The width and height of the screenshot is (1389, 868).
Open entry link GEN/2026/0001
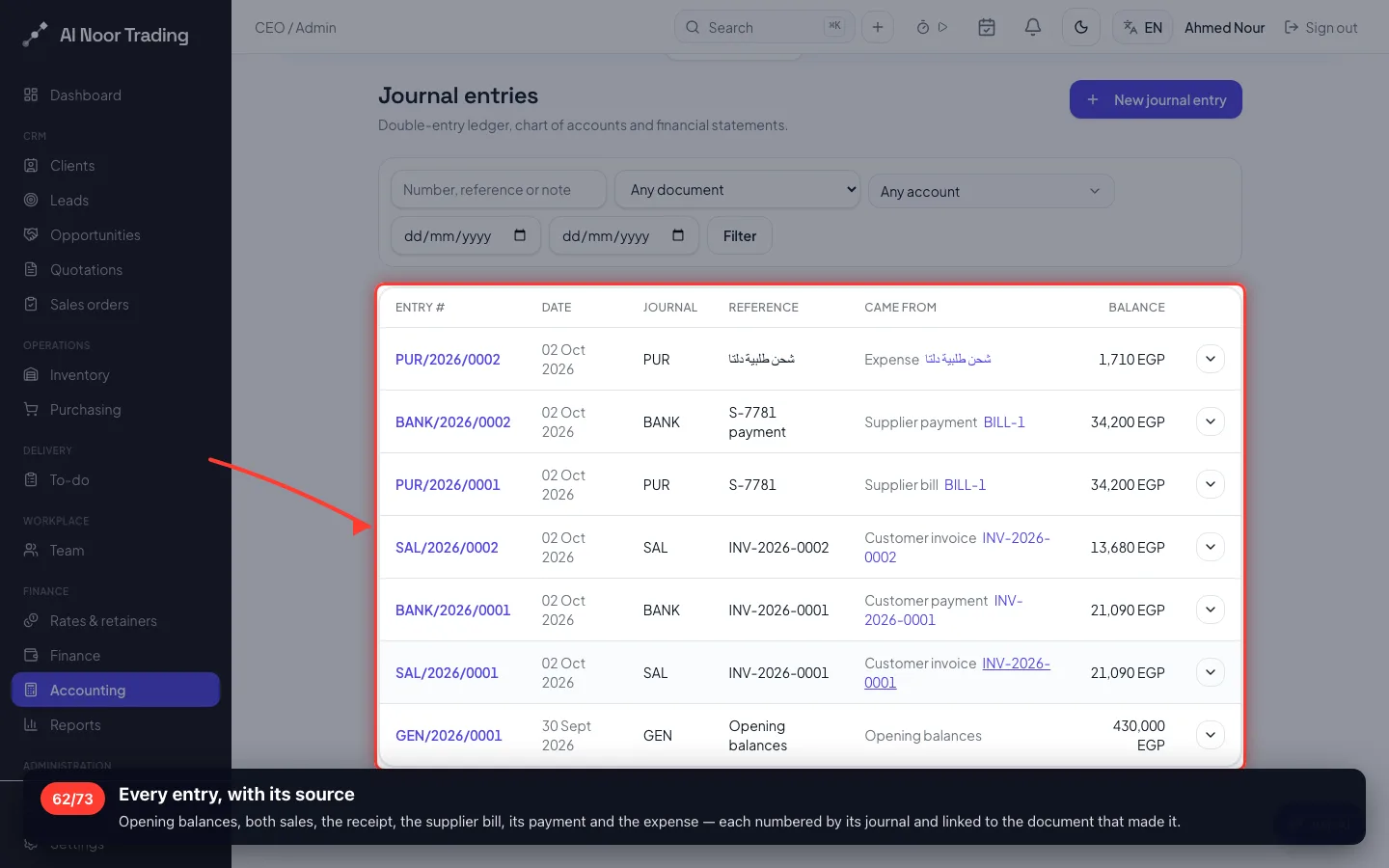pos(449,735)
